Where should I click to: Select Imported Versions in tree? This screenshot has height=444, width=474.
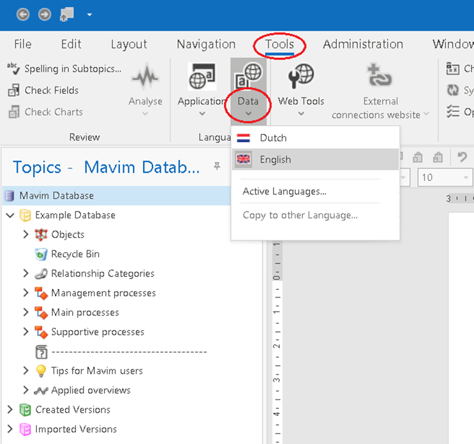(76, 429)
